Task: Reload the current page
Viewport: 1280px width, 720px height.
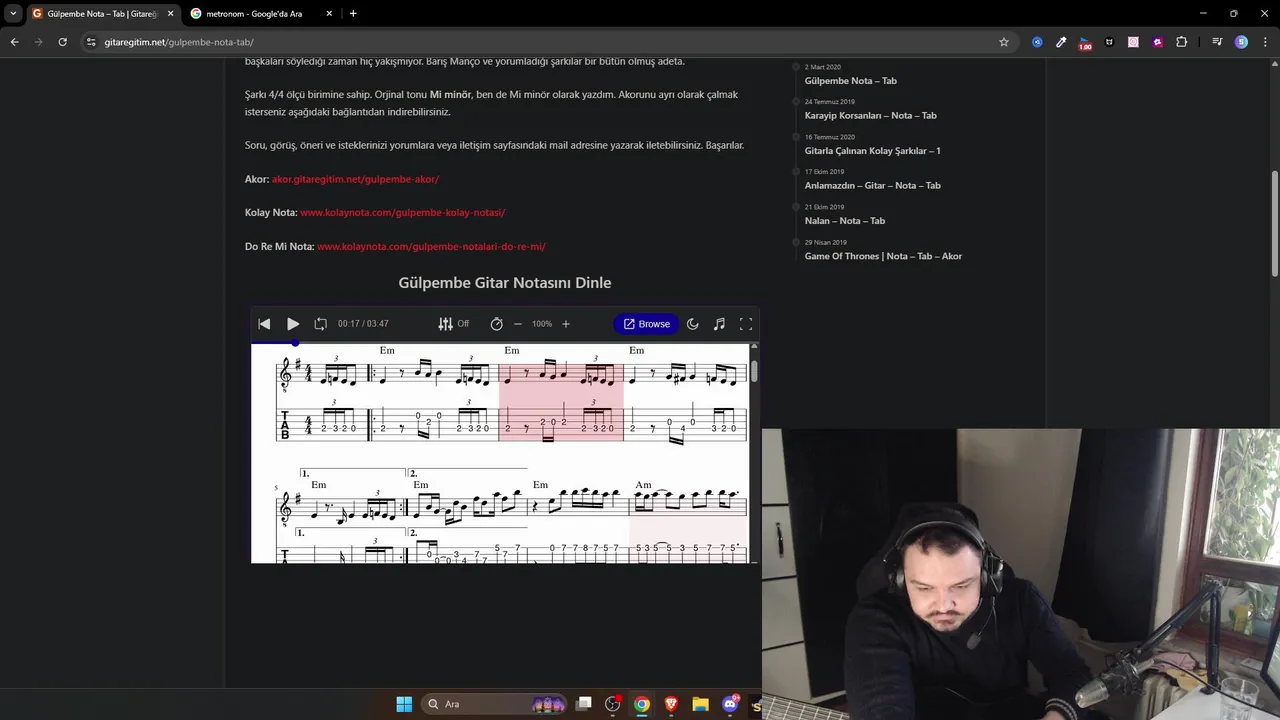Action: click(x=62, y=42)
